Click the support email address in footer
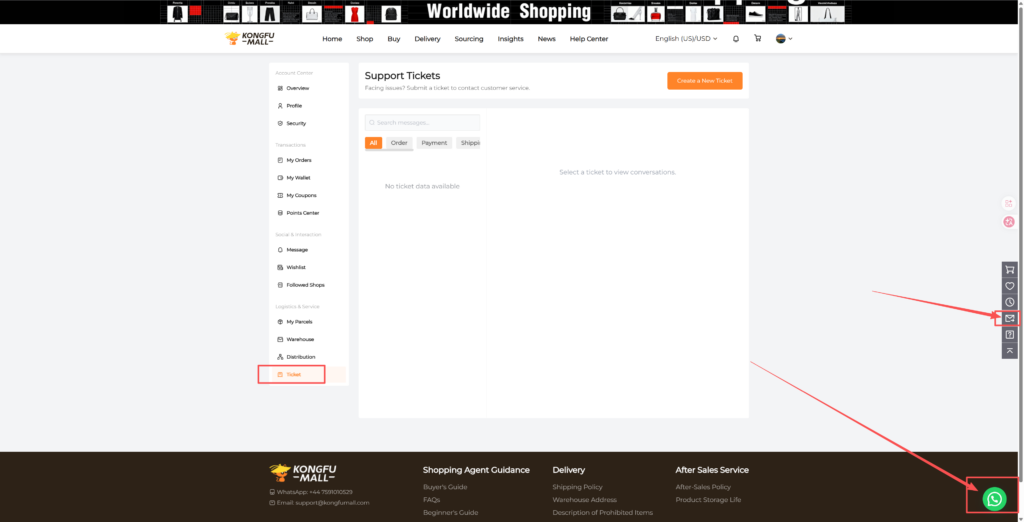Viewport: 1024px width, 522px height. click(332, 503)
